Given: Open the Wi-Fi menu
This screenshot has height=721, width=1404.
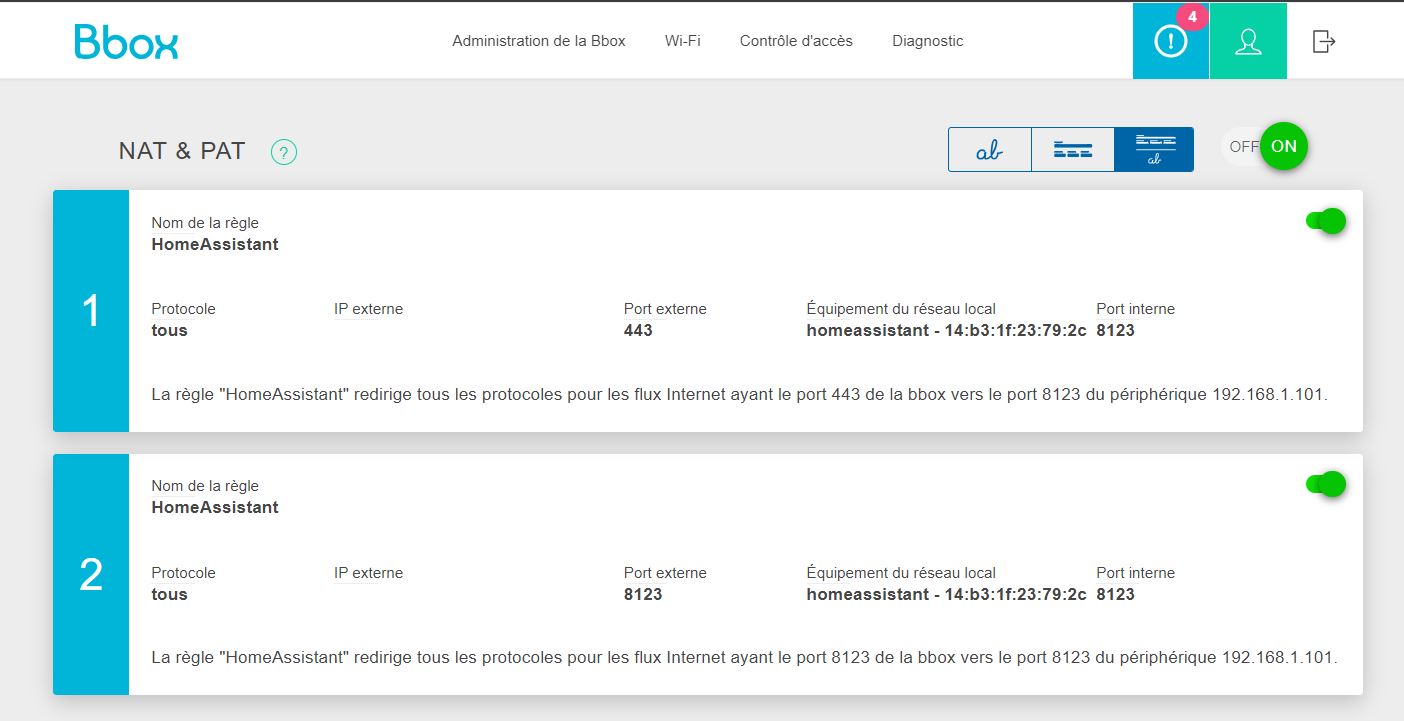Looking at the screenshot, I should pyautogui.click(x=682, y=41).
